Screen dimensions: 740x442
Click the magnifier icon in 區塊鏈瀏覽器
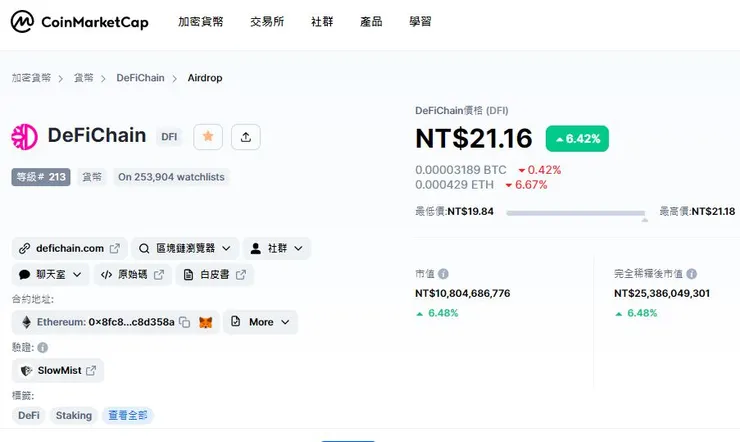(144, 249)
